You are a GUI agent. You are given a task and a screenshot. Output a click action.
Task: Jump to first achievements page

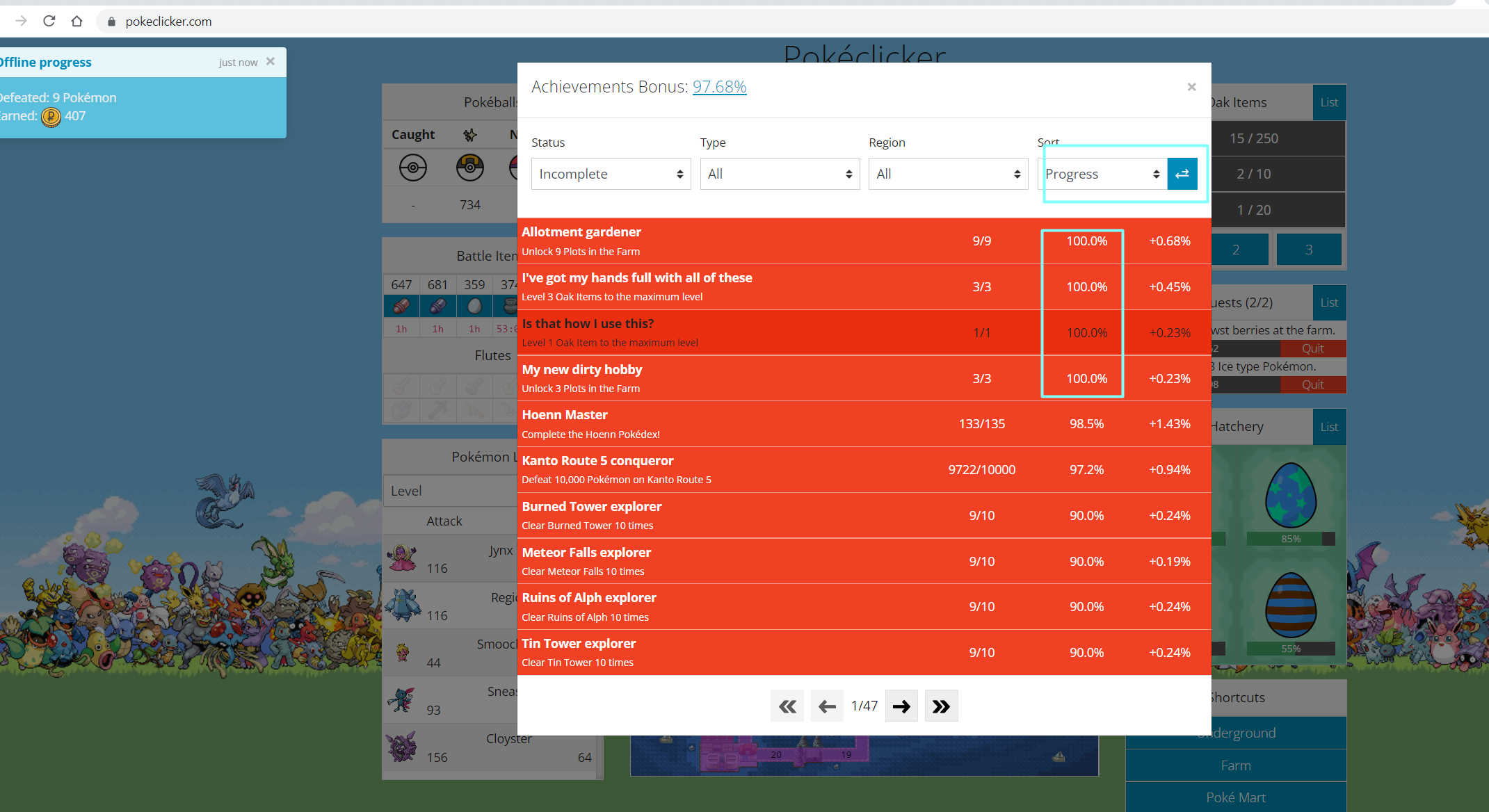pyautogui.click(x=787, y=706)
